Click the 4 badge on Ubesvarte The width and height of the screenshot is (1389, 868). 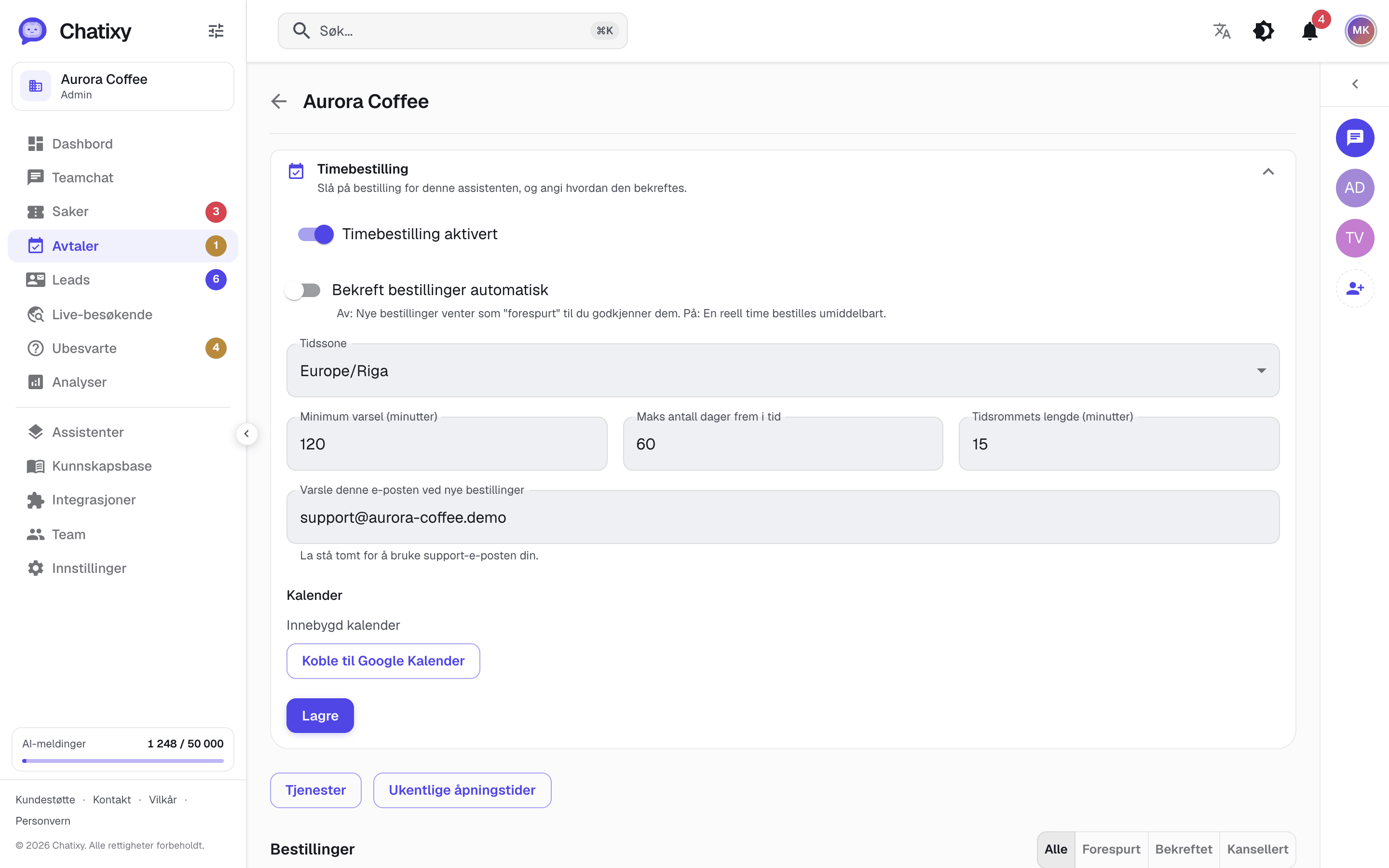pyautogui.click(x=216, y=348)
